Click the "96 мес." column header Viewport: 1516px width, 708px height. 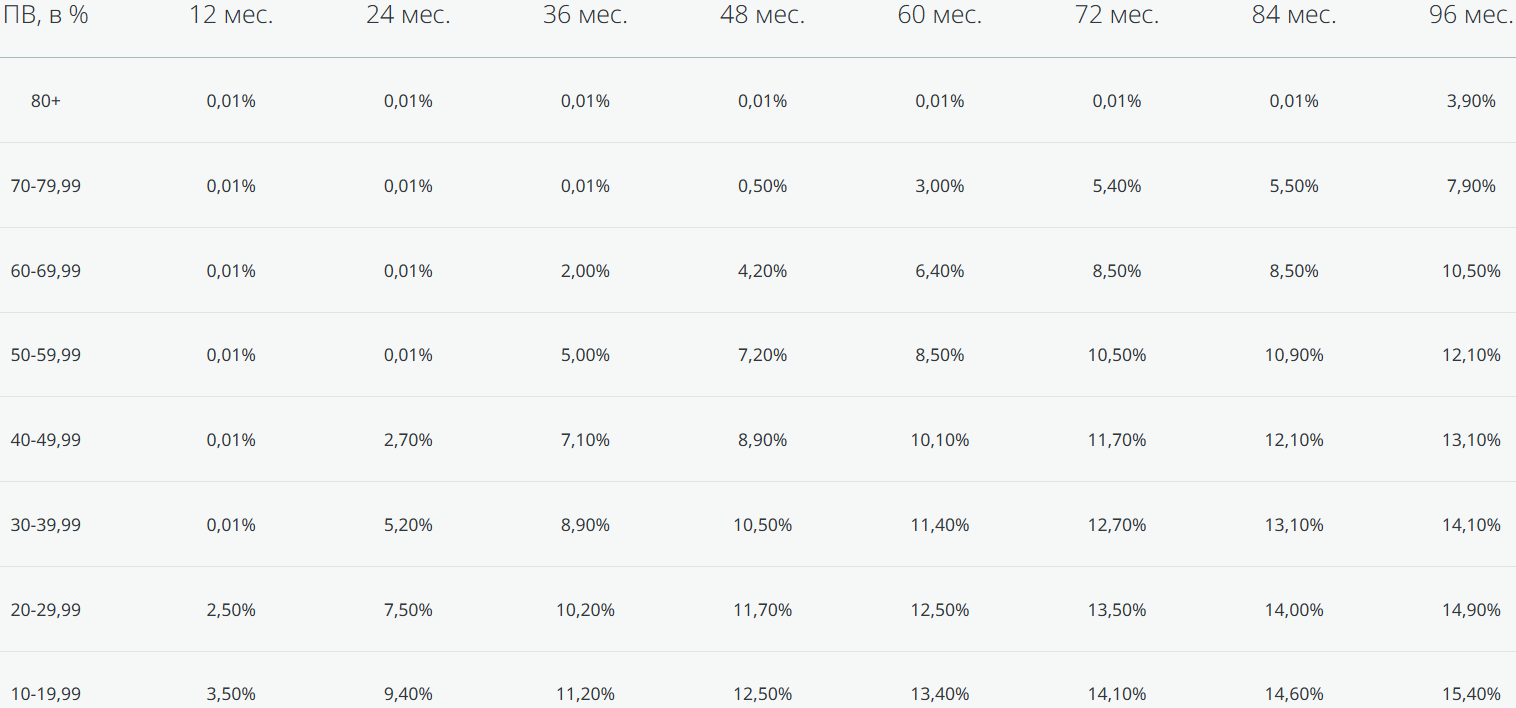(x=1470, y=15)
